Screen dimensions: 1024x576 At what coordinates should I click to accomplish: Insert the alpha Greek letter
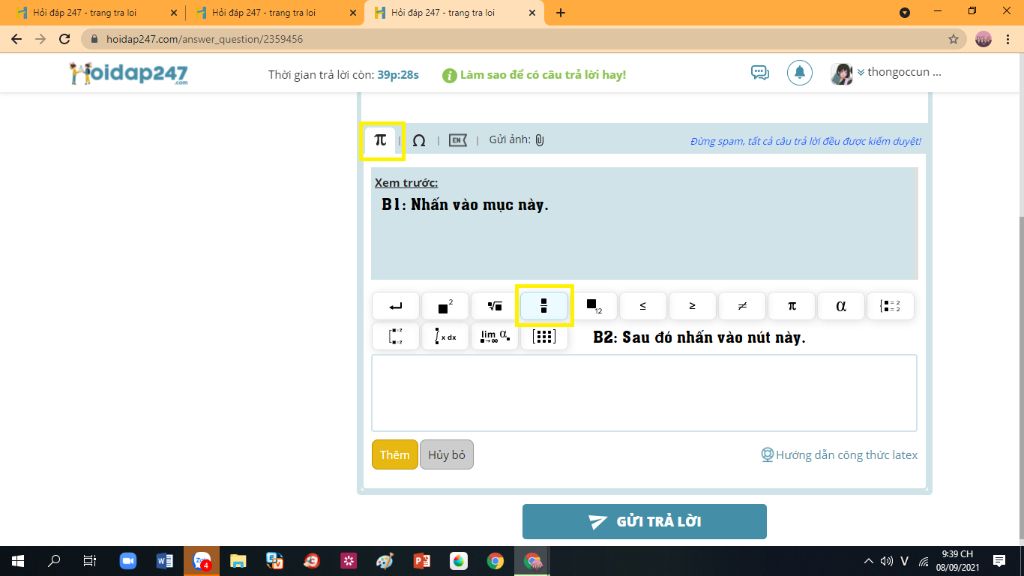pyautogui.click(x=841, y=306)
